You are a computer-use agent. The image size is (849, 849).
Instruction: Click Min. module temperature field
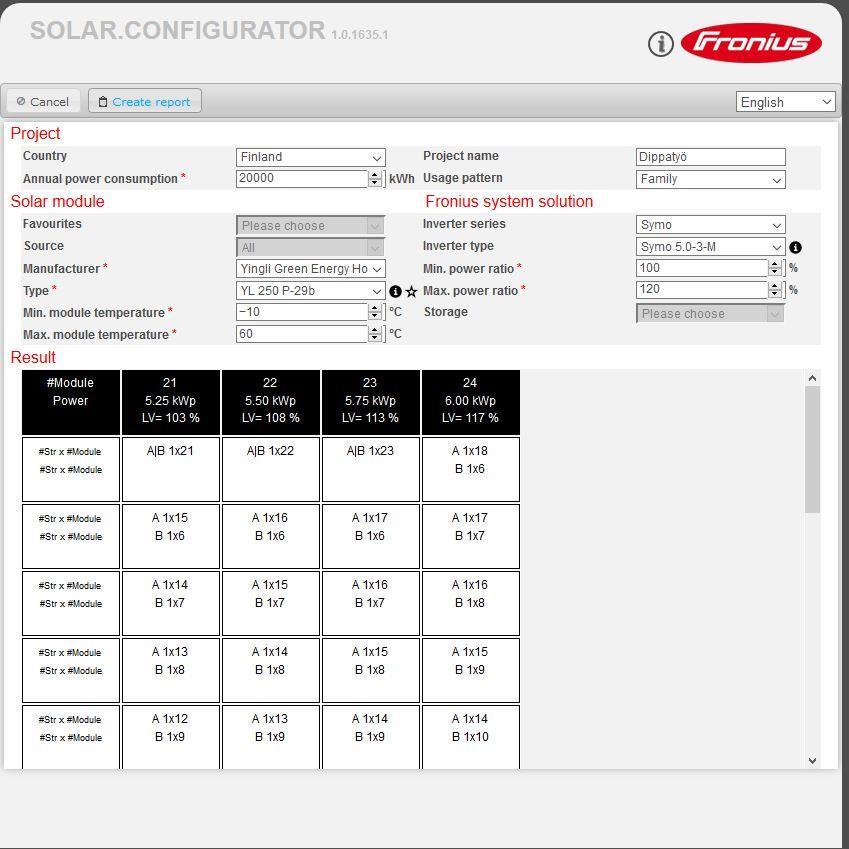coord(302,312)
